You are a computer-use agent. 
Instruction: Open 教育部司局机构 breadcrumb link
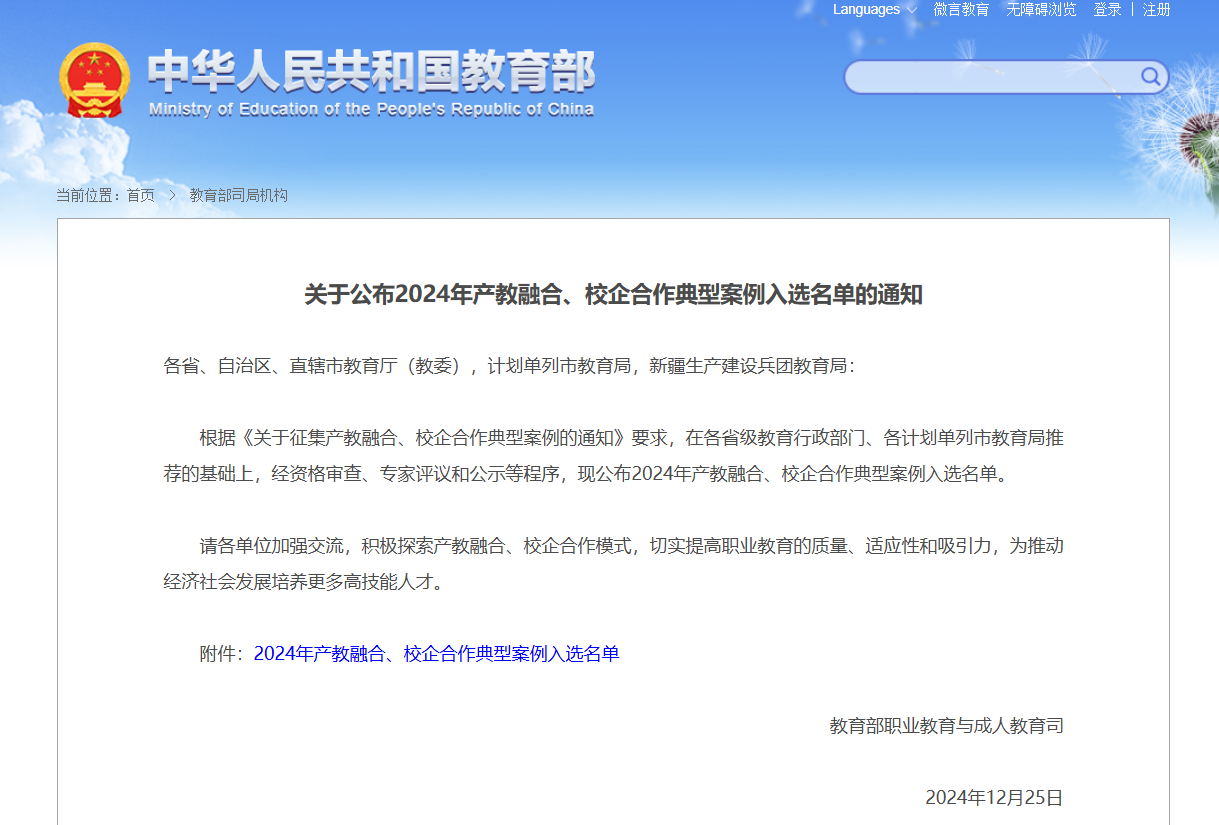coord(238,195)
